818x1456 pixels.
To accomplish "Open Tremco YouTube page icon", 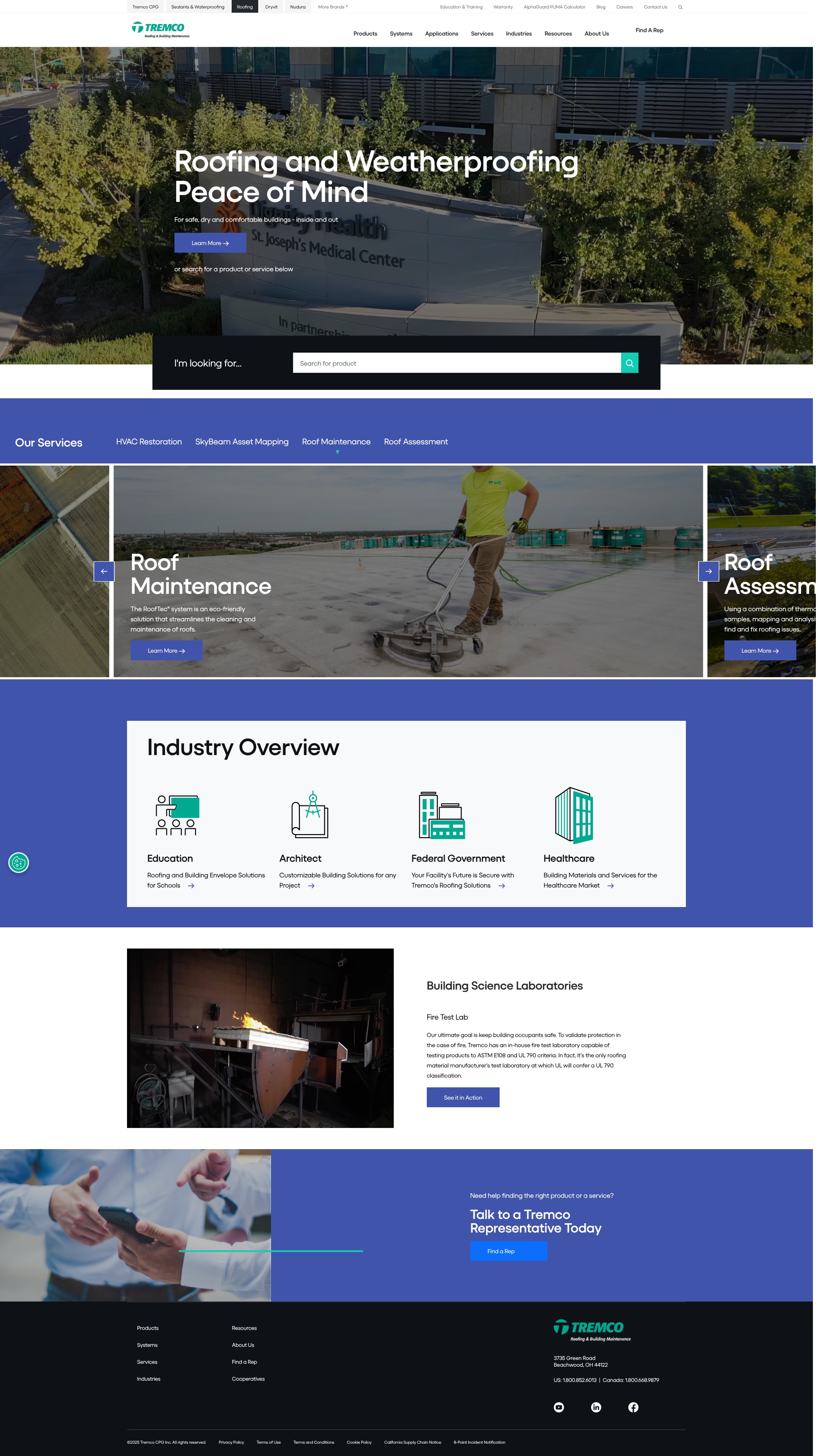I will pyautogui.click(x=558, y=1407).
